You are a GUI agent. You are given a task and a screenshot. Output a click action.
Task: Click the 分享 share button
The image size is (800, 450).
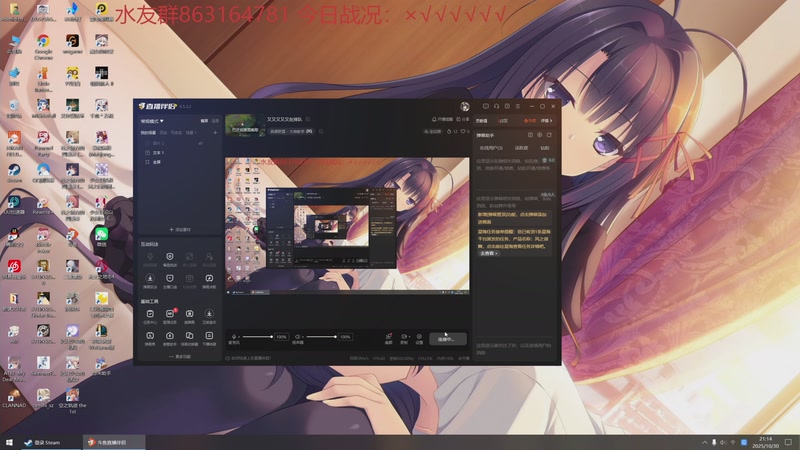[463, 119]
